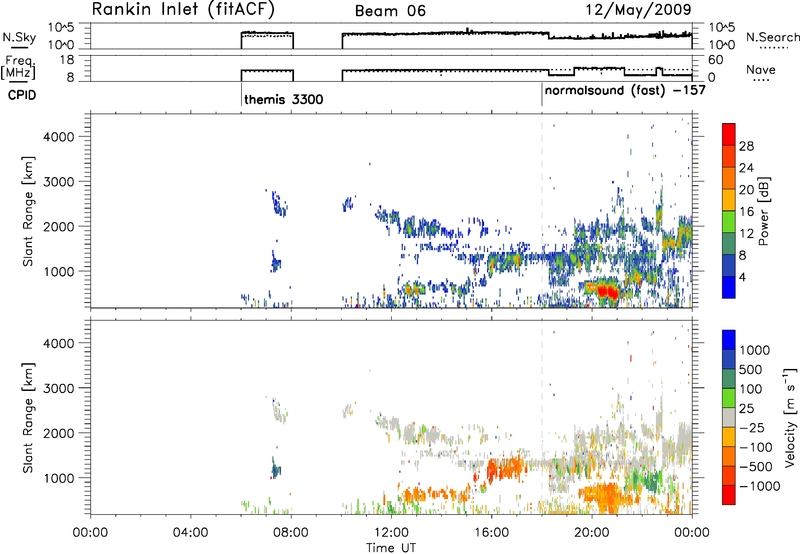Click the blue top Velocity colorbar segment
Image resolution: width=800 pixels, height=554 pixels.
[729, 340]
